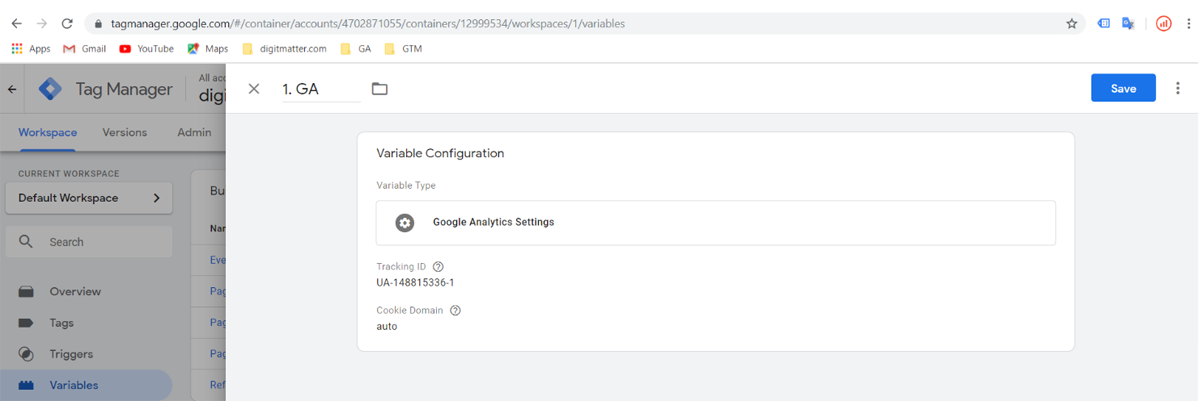This screenshot has height=401, width=1200.
Task: Click the Variable Configuration heading
Action: pyautogui.click(x=440, y=154)
